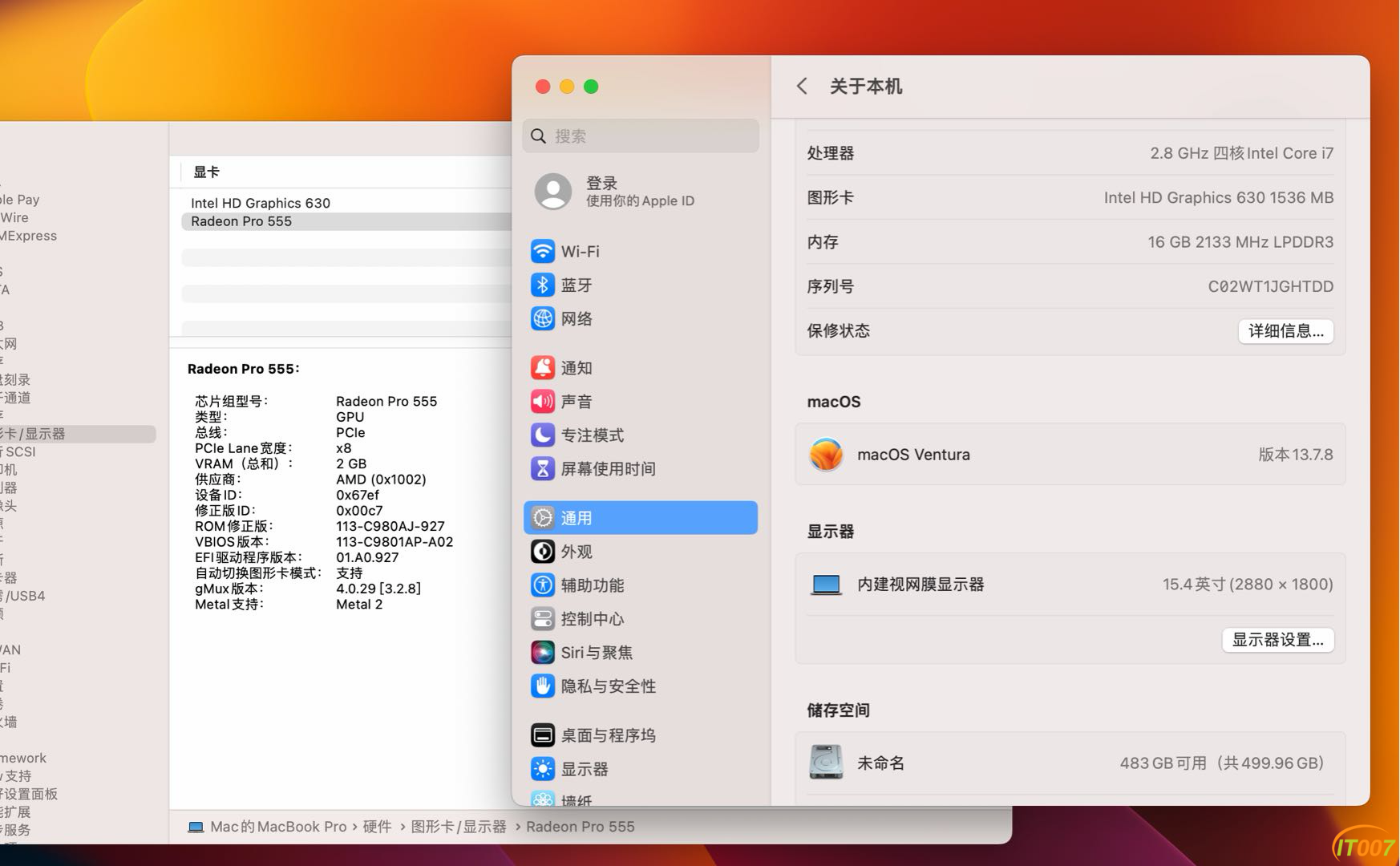
Task: Click the built-in Retina display laptop icon
Action: click(826, 585)
